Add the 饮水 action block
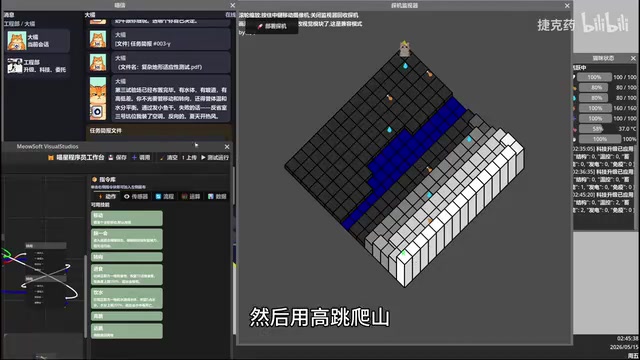 click(127, 298)
